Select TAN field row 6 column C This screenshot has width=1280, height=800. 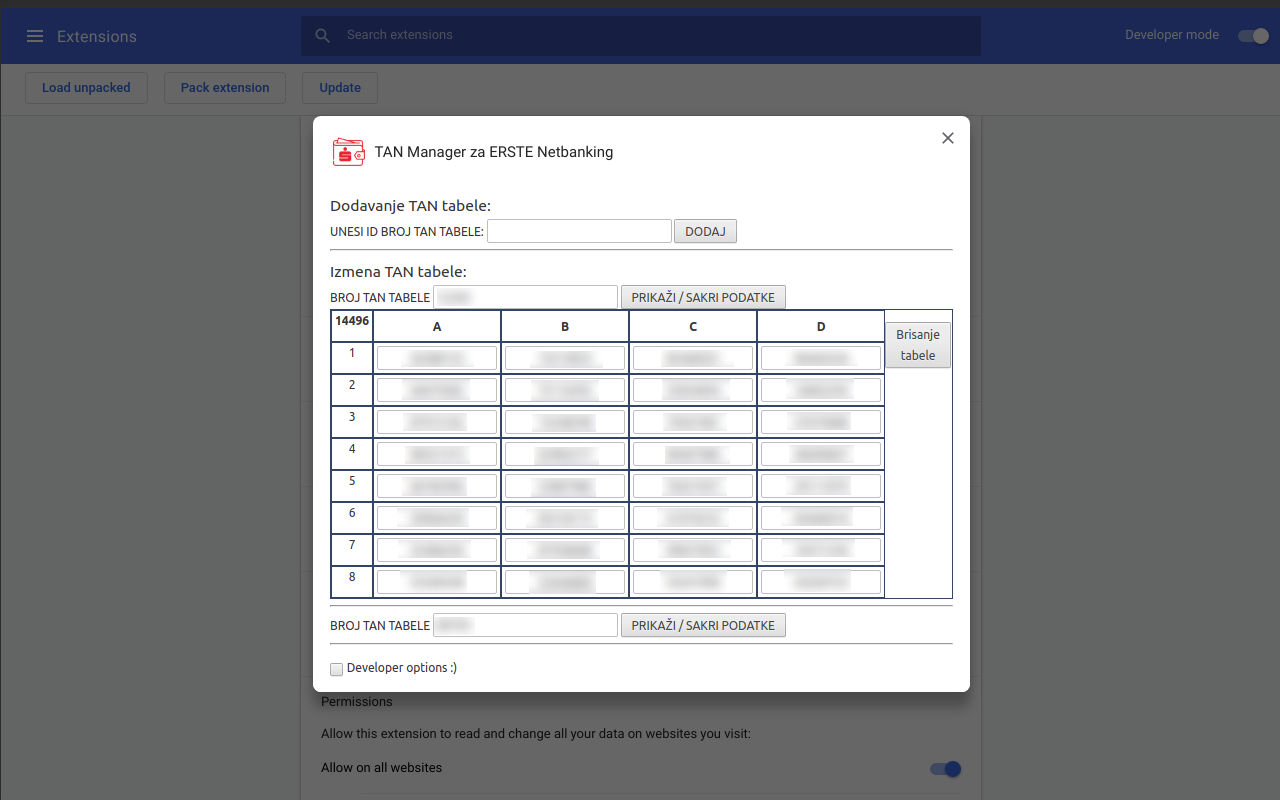693,518
